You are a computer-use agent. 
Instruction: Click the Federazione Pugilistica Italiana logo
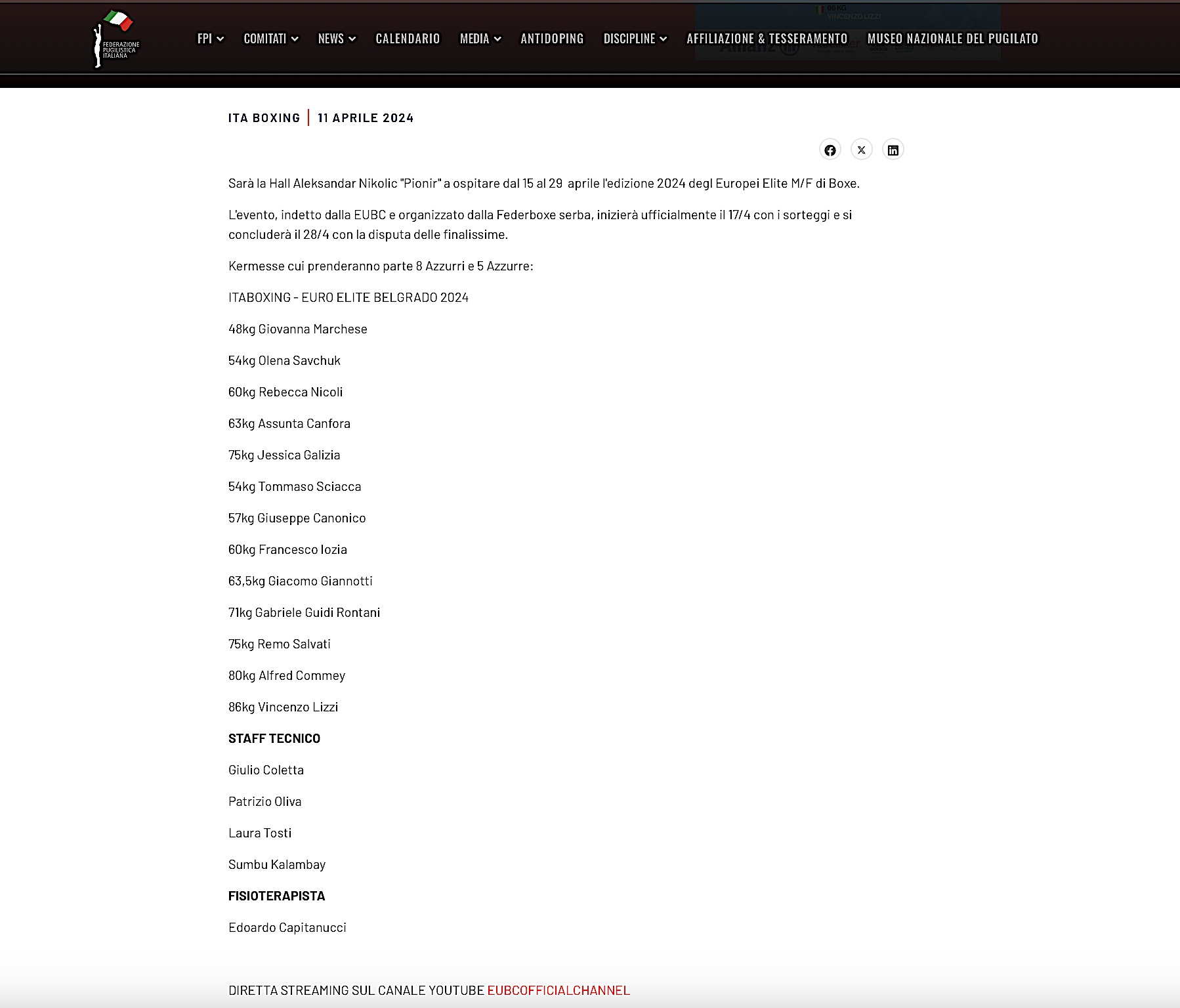(116, 39)
